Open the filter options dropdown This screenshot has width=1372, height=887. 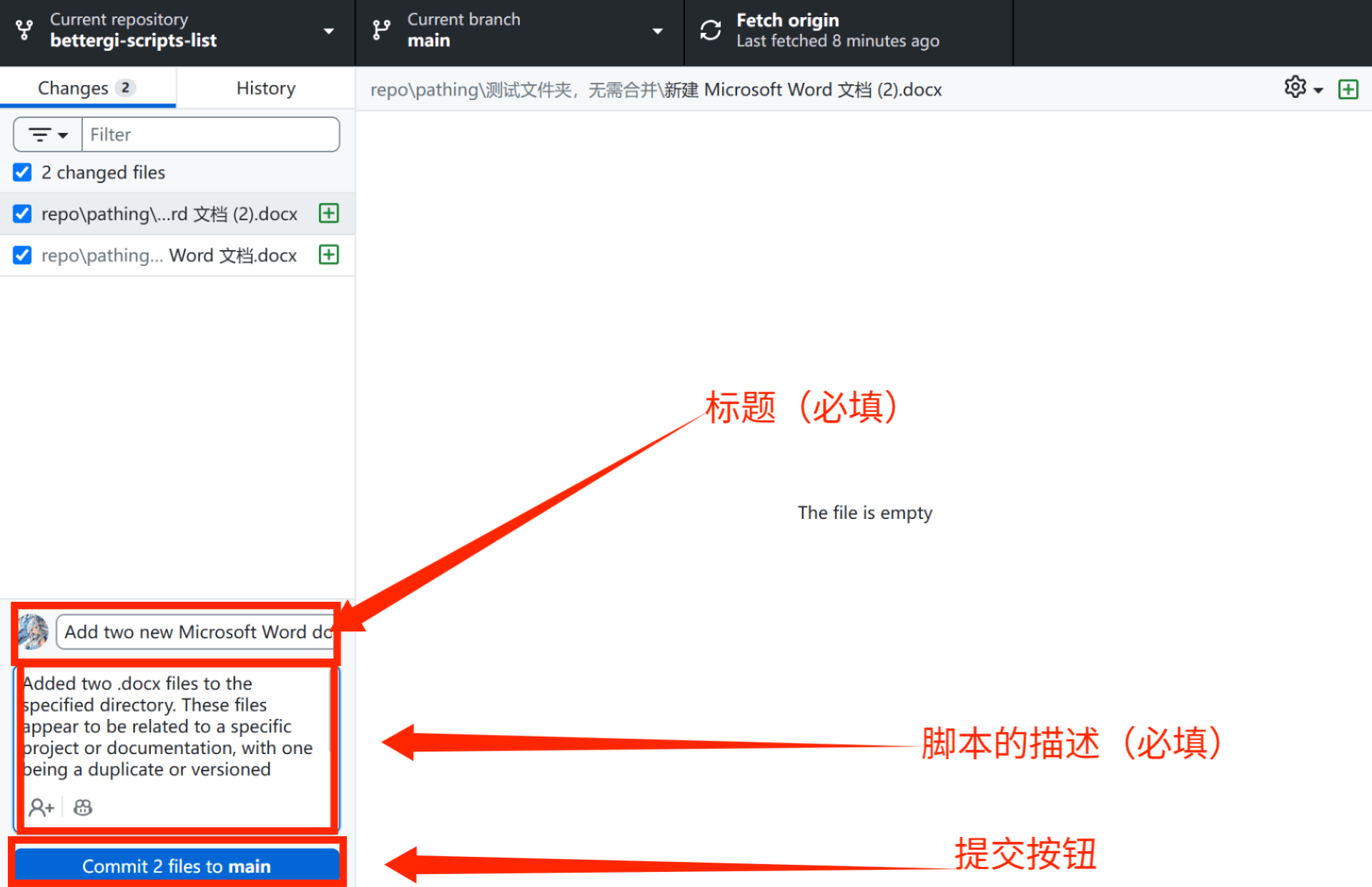click(48, 134)
